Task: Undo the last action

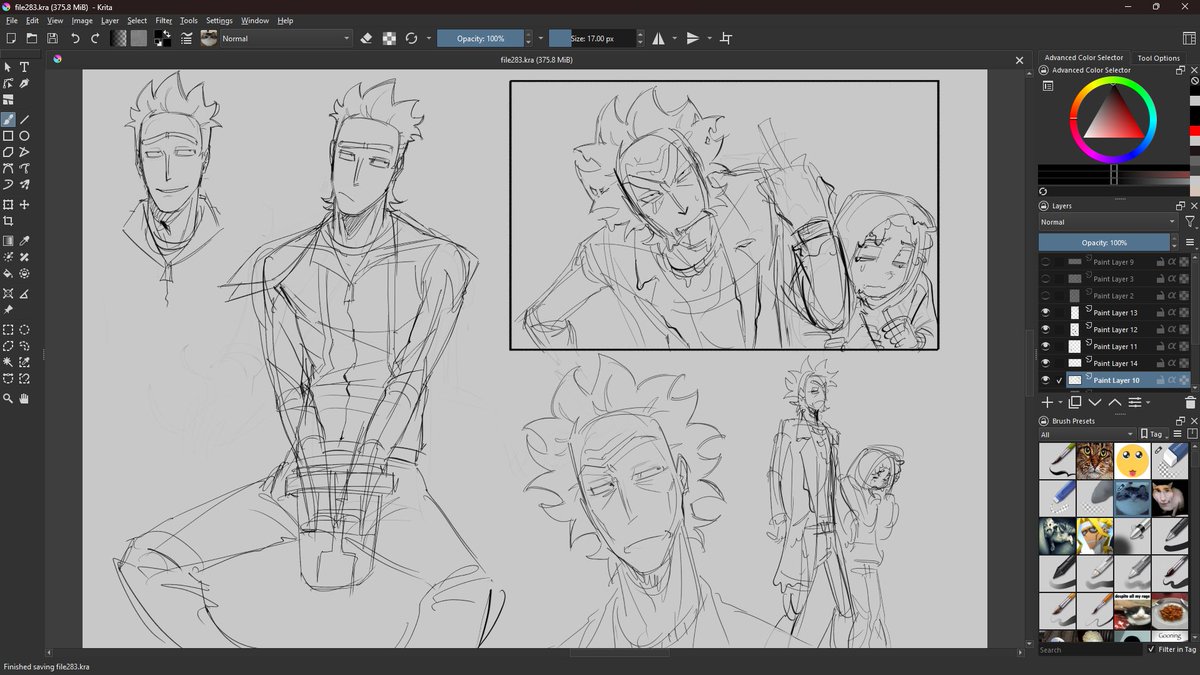Action: pos(75,38)
